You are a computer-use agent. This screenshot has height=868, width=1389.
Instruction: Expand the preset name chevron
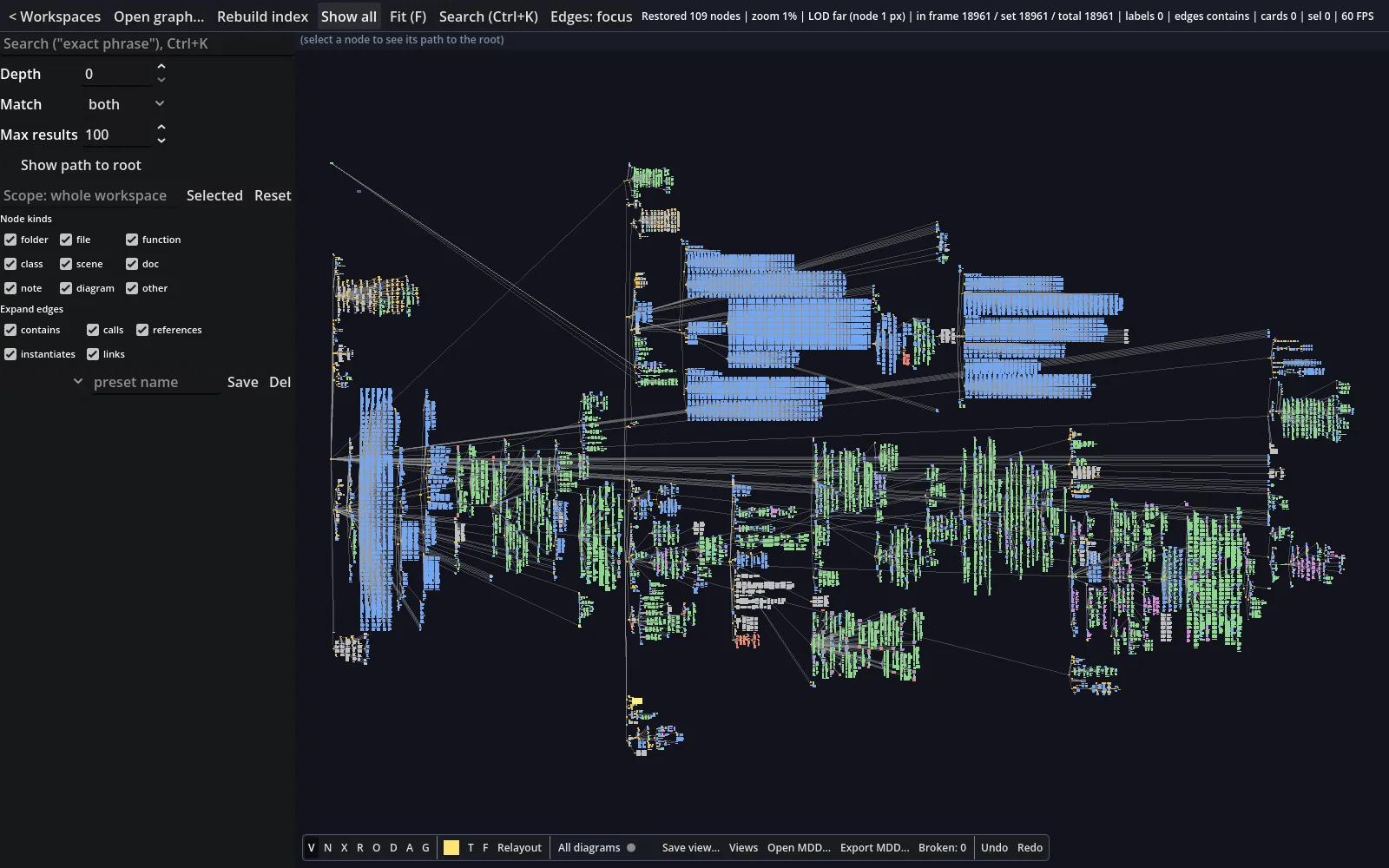[78, 381]
